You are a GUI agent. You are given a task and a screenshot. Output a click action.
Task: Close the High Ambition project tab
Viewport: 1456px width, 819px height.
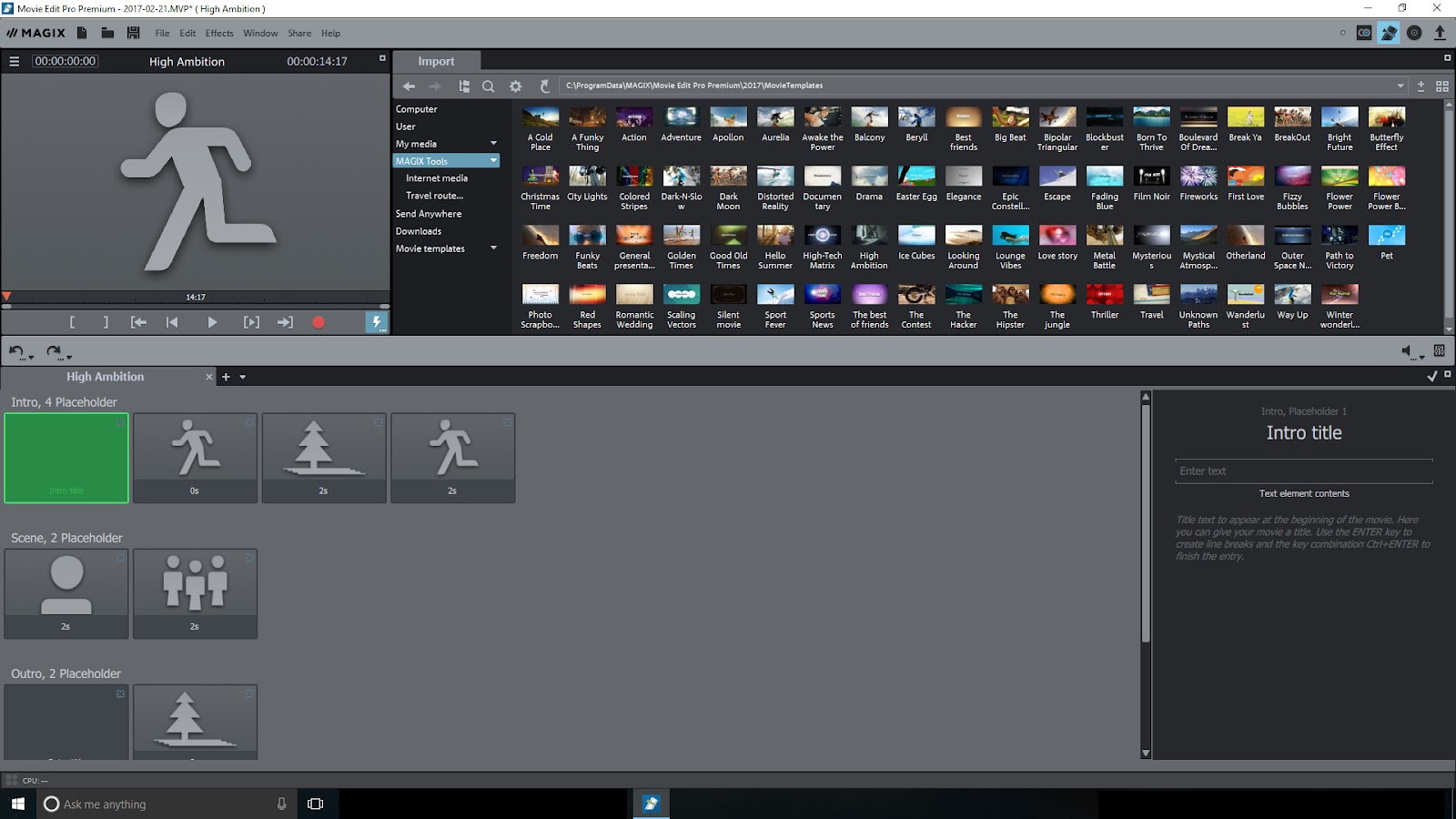209,377
